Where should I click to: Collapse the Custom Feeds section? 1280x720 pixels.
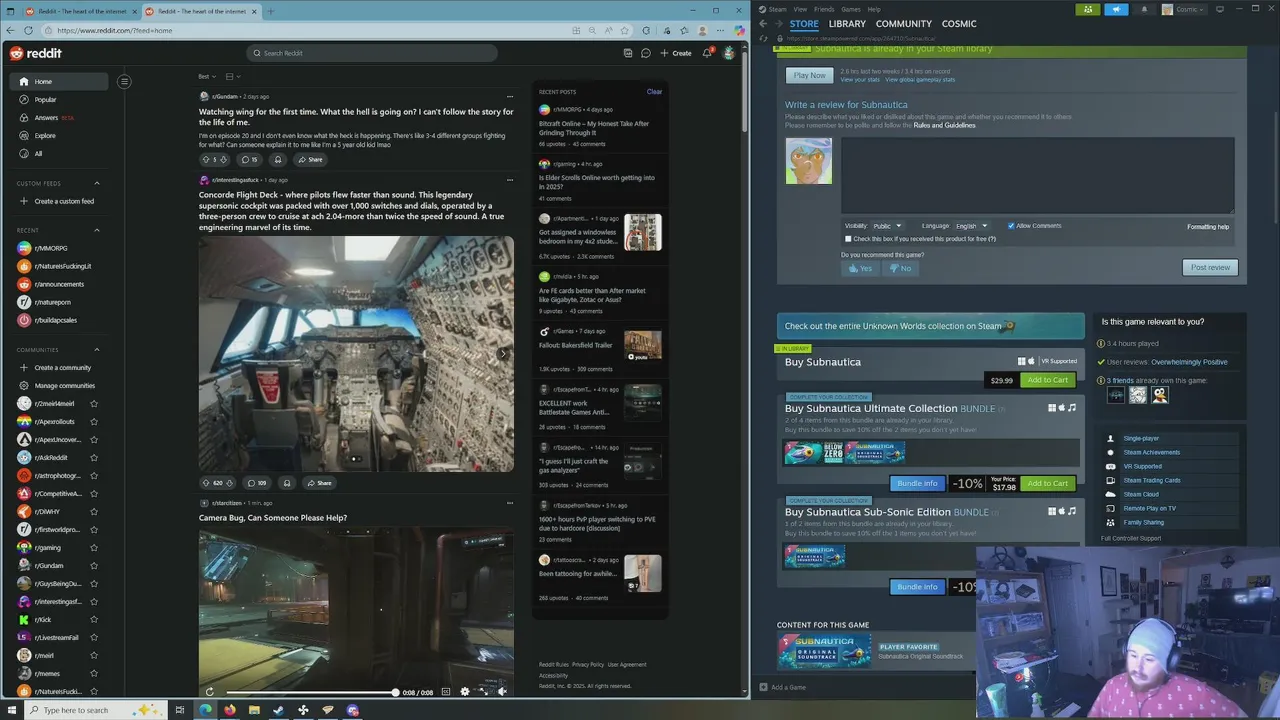coord(97,183)
